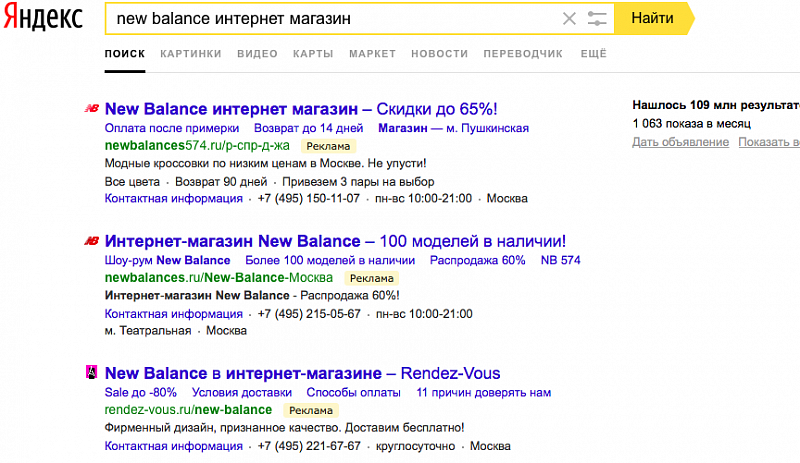Click 'Модные кроссовки по низким ценам' description

tap(265, 164)
